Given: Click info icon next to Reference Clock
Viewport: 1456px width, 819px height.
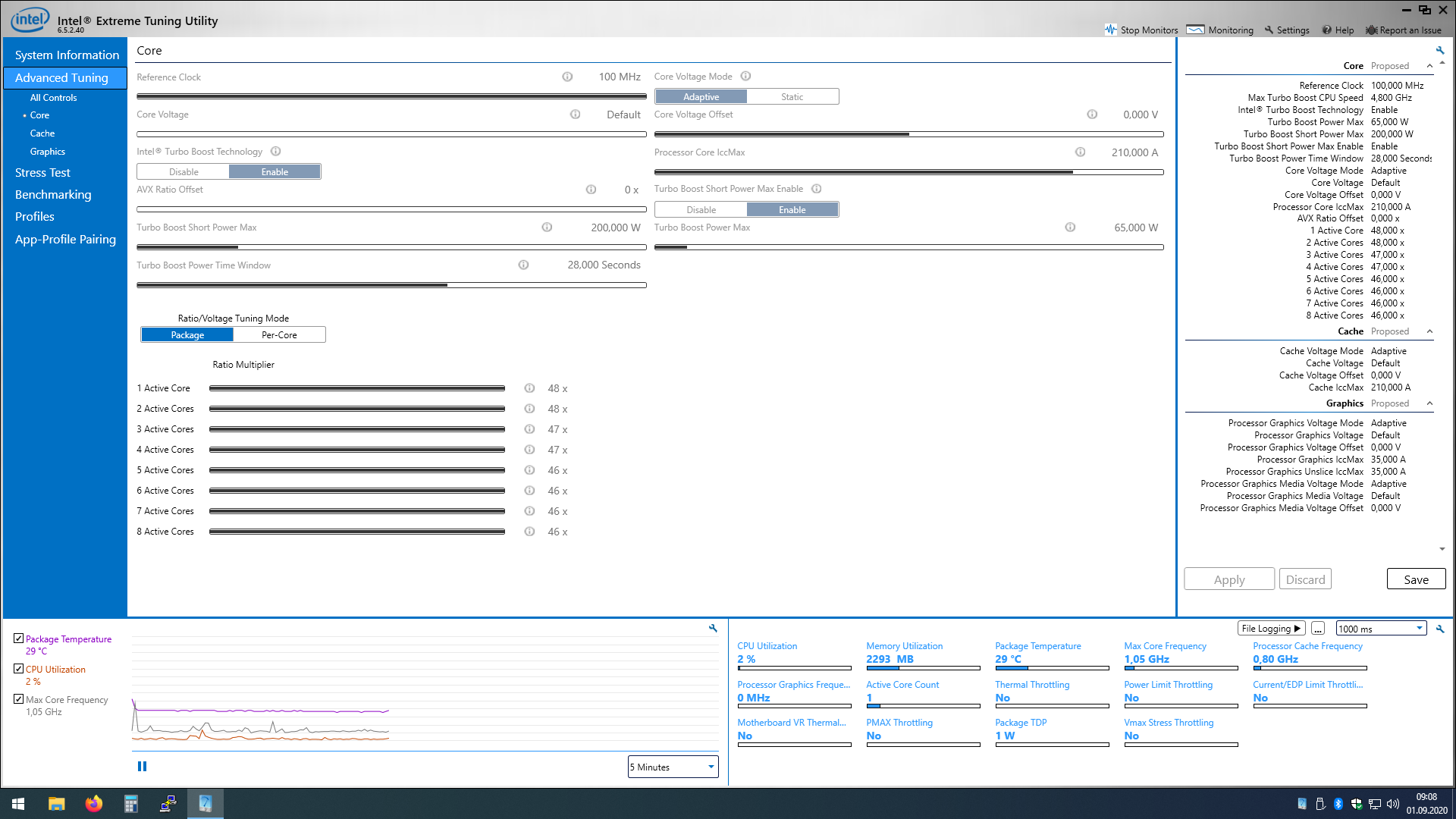Looking at the screenshot, I should 567,77.
